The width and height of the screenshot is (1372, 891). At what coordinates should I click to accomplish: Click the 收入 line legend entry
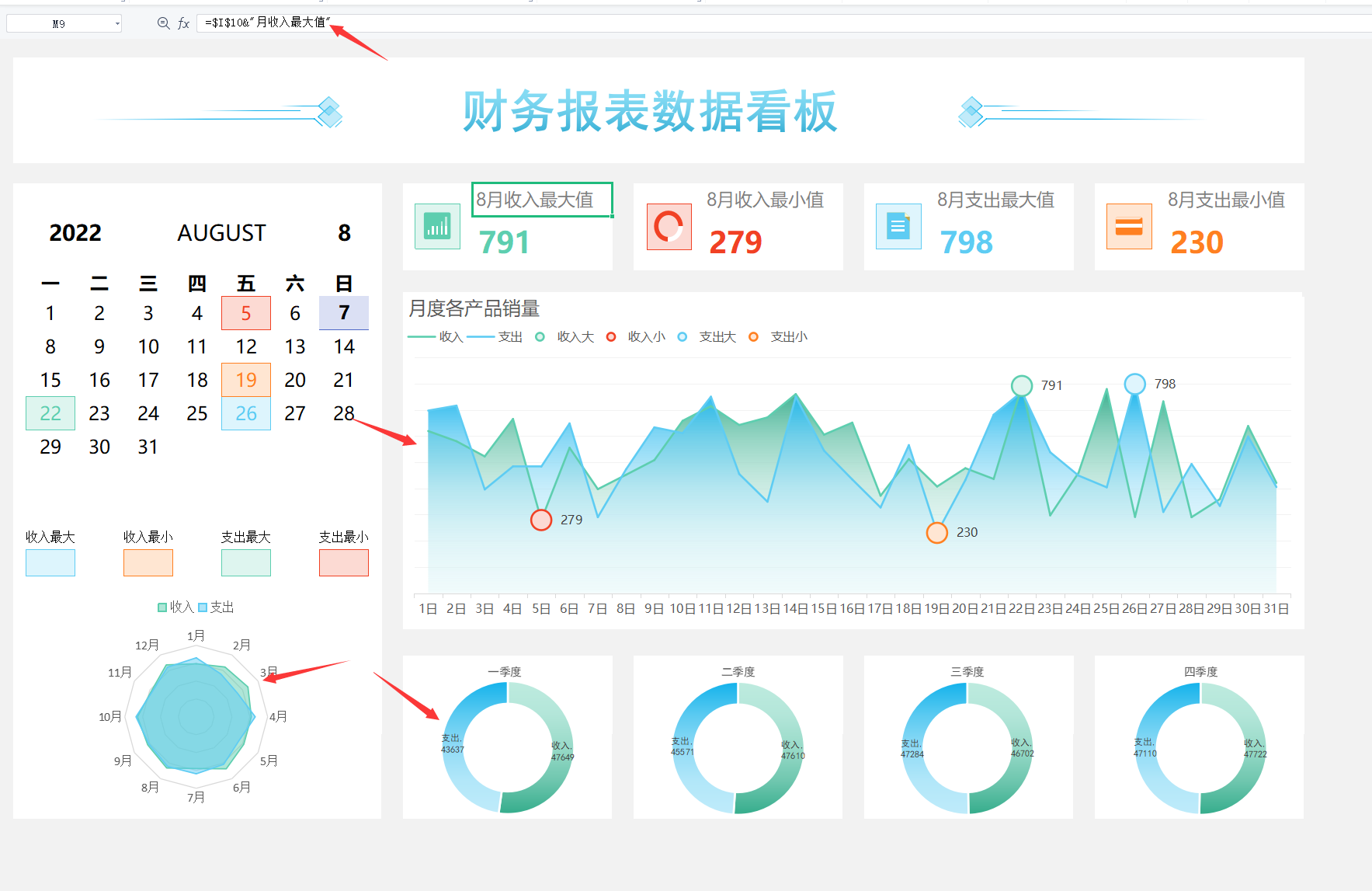point(436,336)
